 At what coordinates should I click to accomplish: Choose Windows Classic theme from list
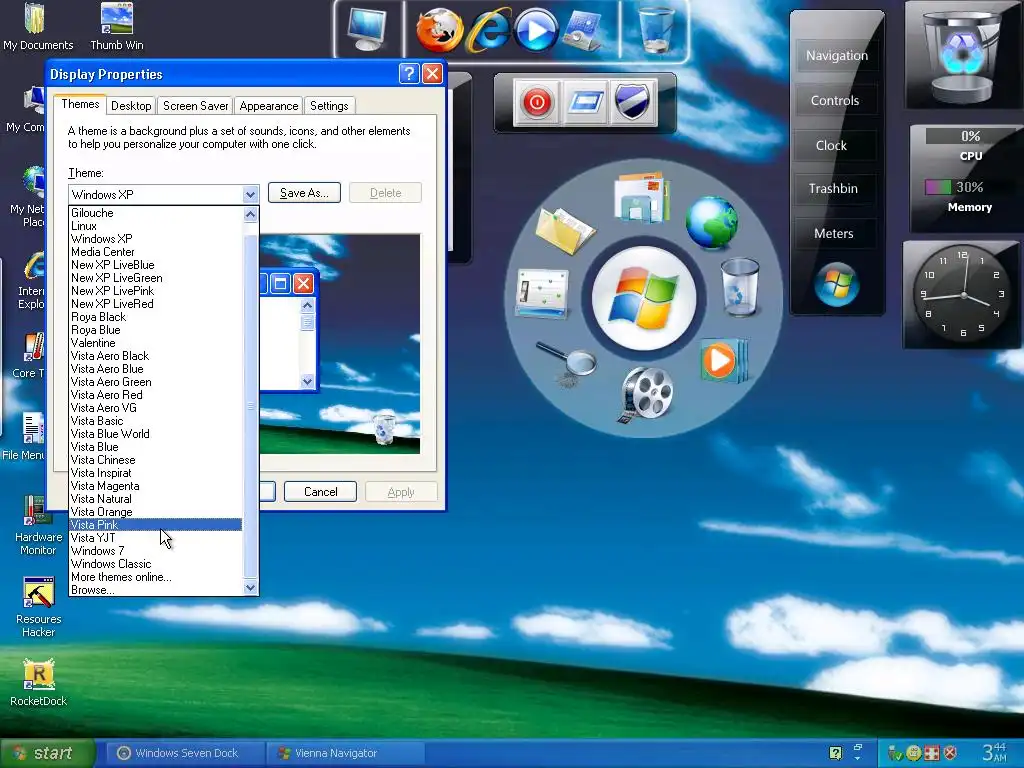[x=155, y=564]
